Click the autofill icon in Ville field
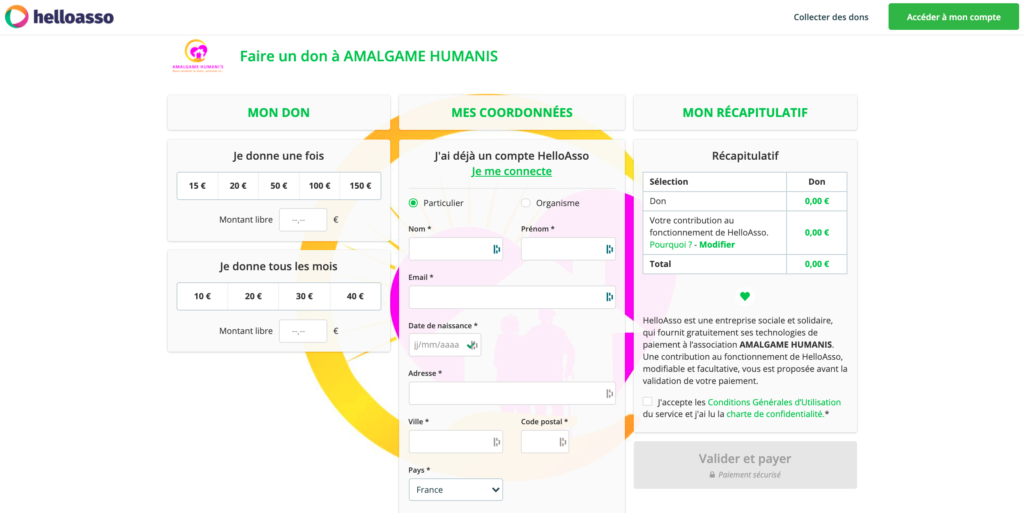Screen dimensions: 1024x513 pyautogui.click(x=497, y=442)
